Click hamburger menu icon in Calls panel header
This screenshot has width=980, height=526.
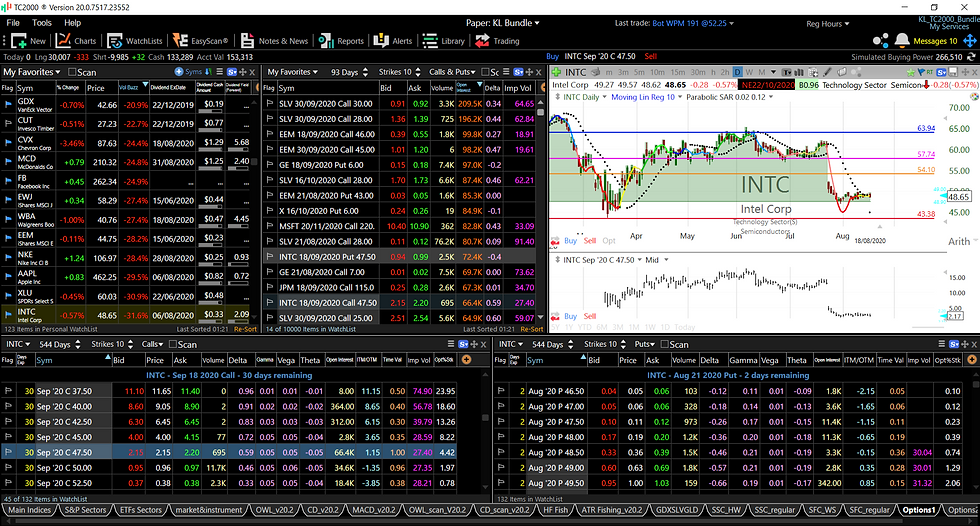tap(451, 344)
